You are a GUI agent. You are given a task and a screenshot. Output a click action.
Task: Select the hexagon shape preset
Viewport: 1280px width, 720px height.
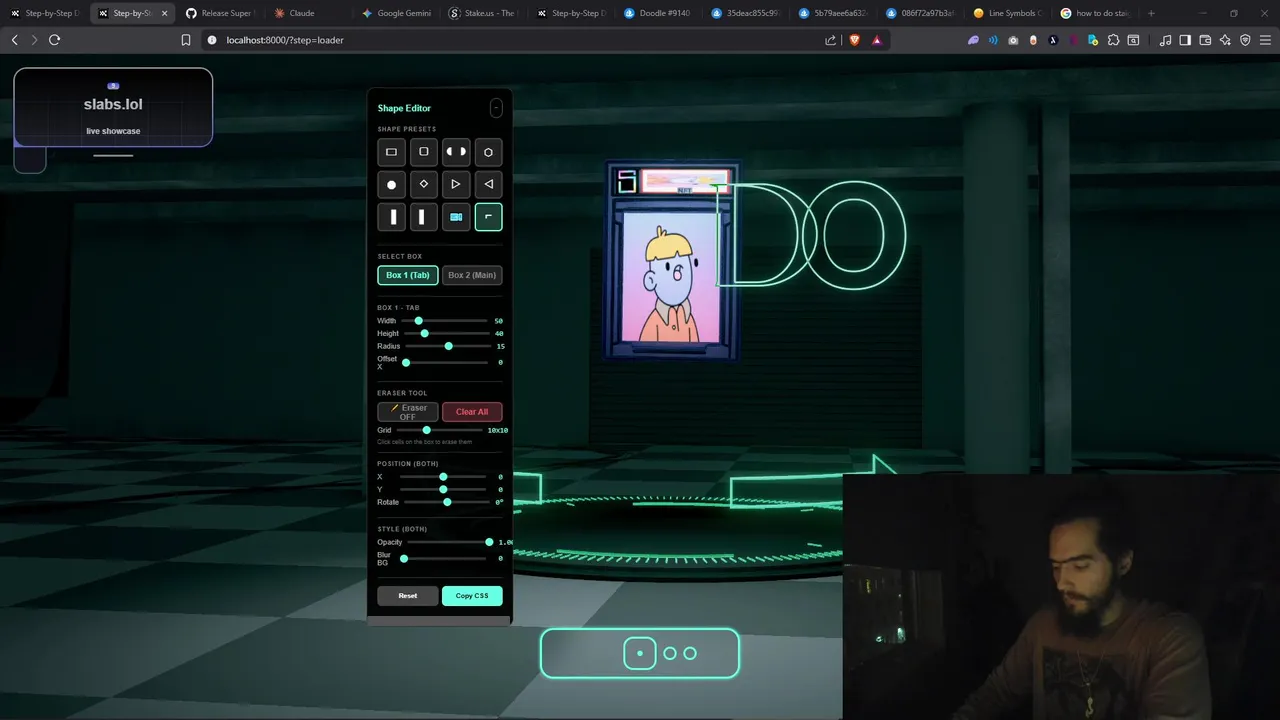click(488, 152)
